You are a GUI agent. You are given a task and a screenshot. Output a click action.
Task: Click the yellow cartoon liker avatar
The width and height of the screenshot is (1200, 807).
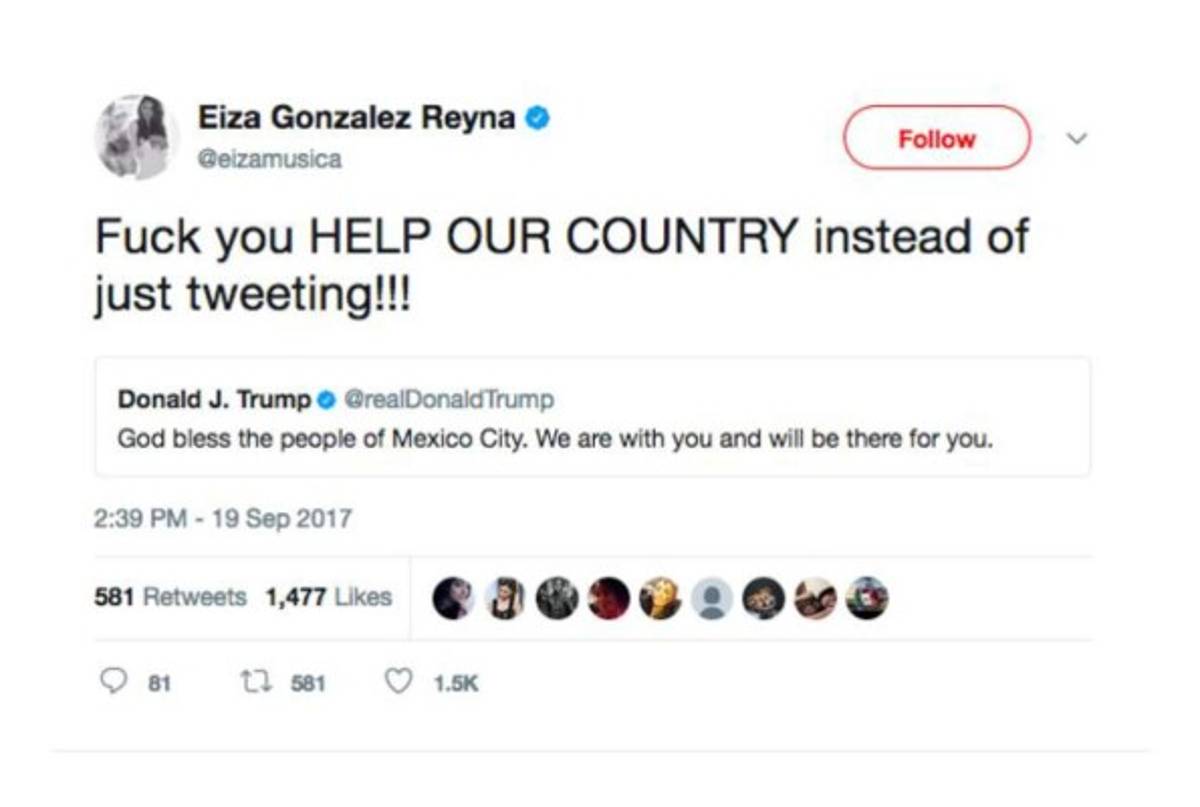pos(660,598)
